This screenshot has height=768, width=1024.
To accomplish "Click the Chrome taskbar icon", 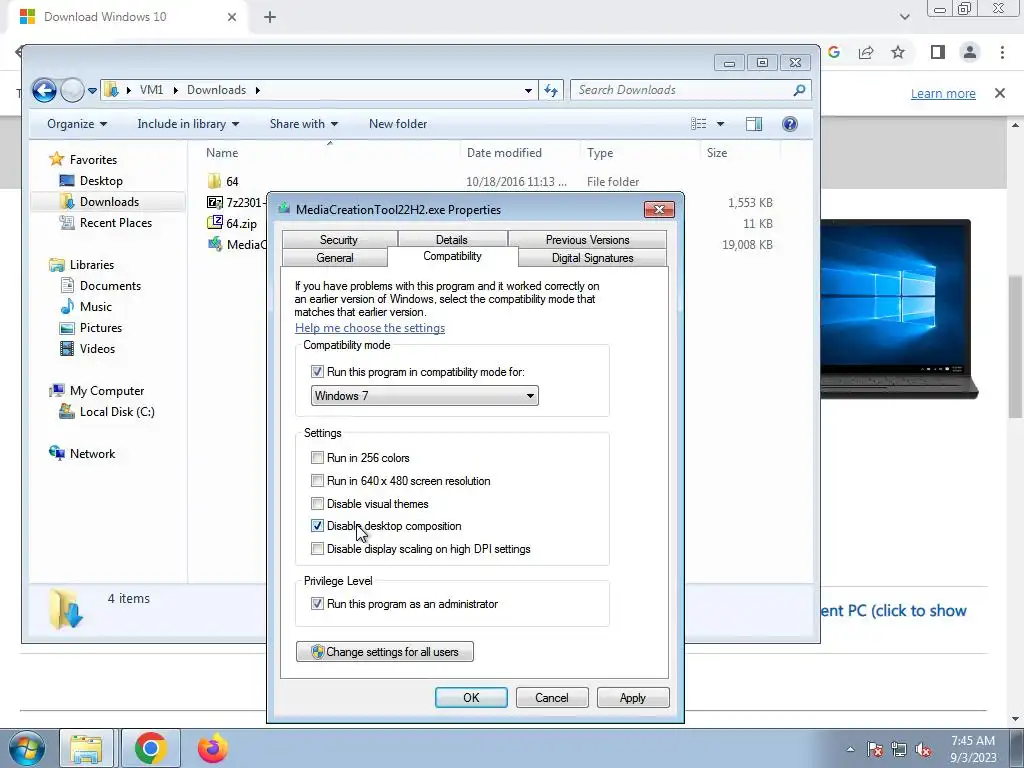I will 151,748.
